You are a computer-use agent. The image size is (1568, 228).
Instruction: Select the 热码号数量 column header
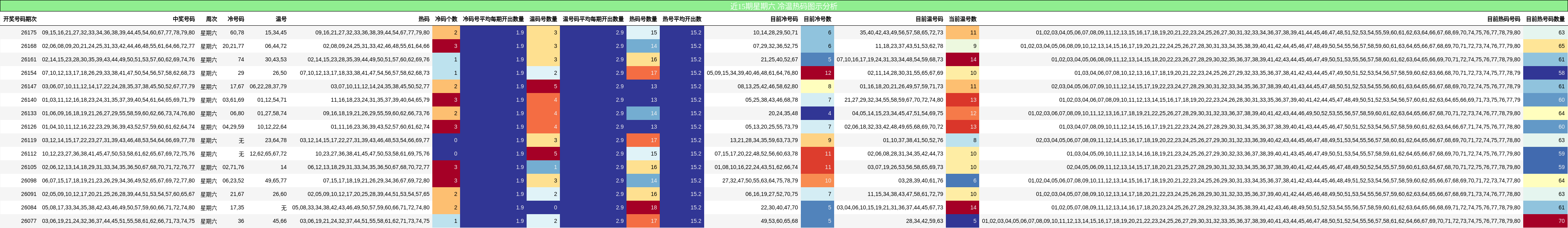point(644,19)
